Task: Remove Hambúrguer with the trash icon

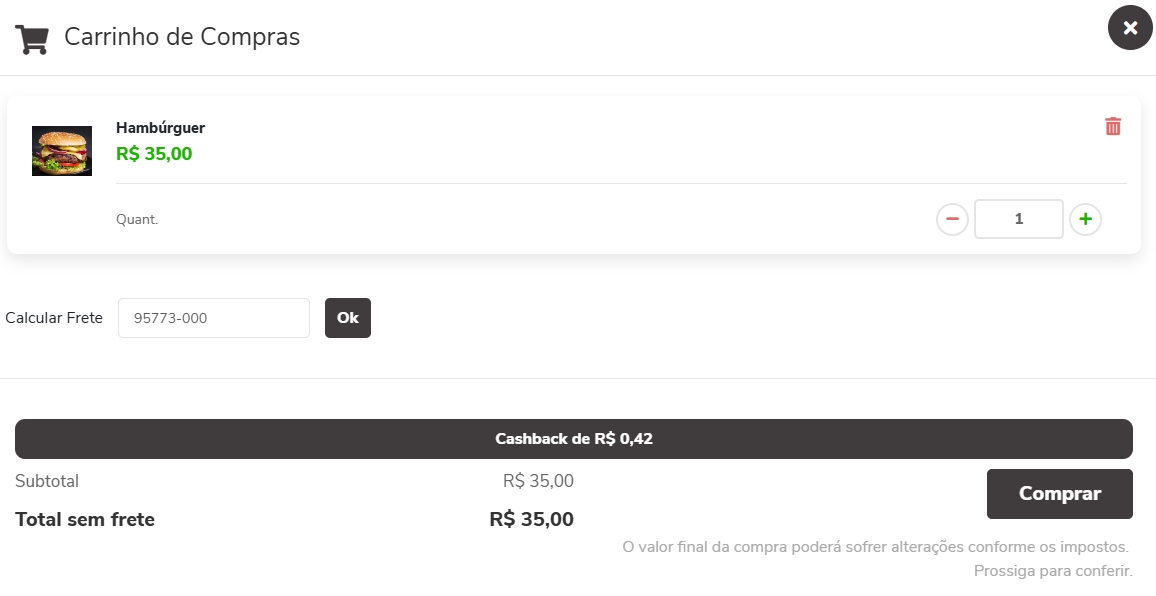Action: (x=1113, y=126)
